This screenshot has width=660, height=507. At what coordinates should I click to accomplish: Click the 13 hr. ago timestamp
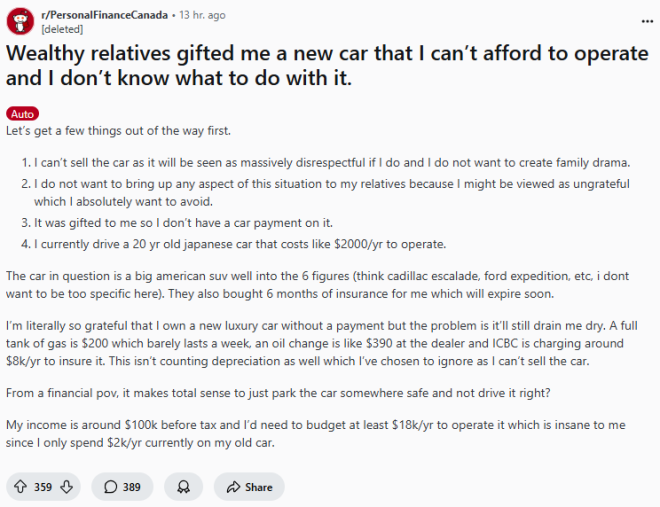[x=202, y=15]
